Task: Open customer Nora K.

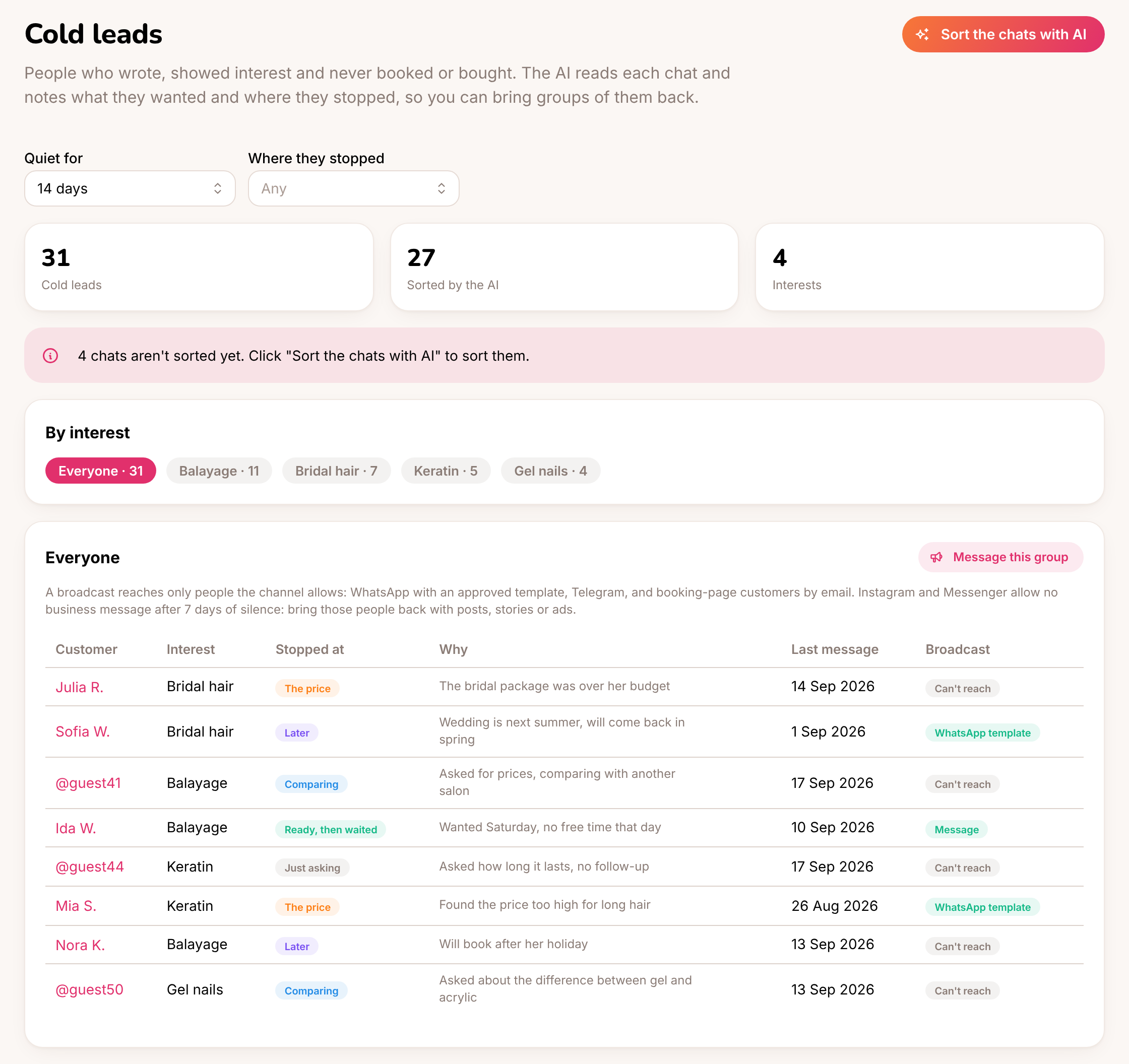Action: click(81, 945)
